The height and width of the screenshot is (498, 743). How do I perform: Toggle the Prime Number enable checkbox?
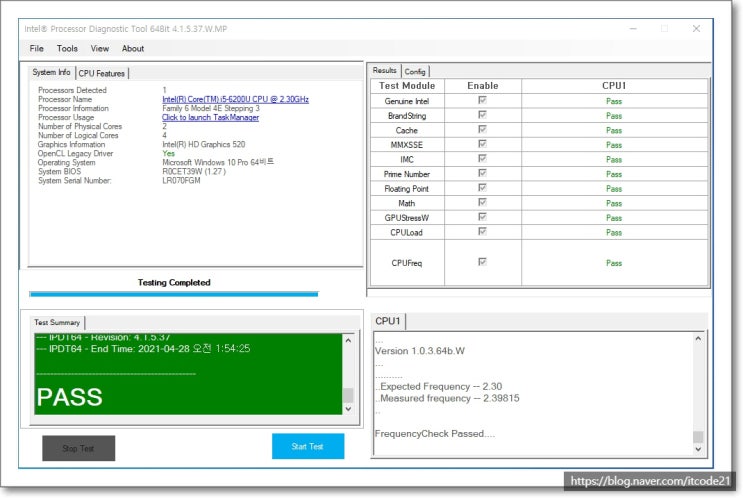(482, 173)
